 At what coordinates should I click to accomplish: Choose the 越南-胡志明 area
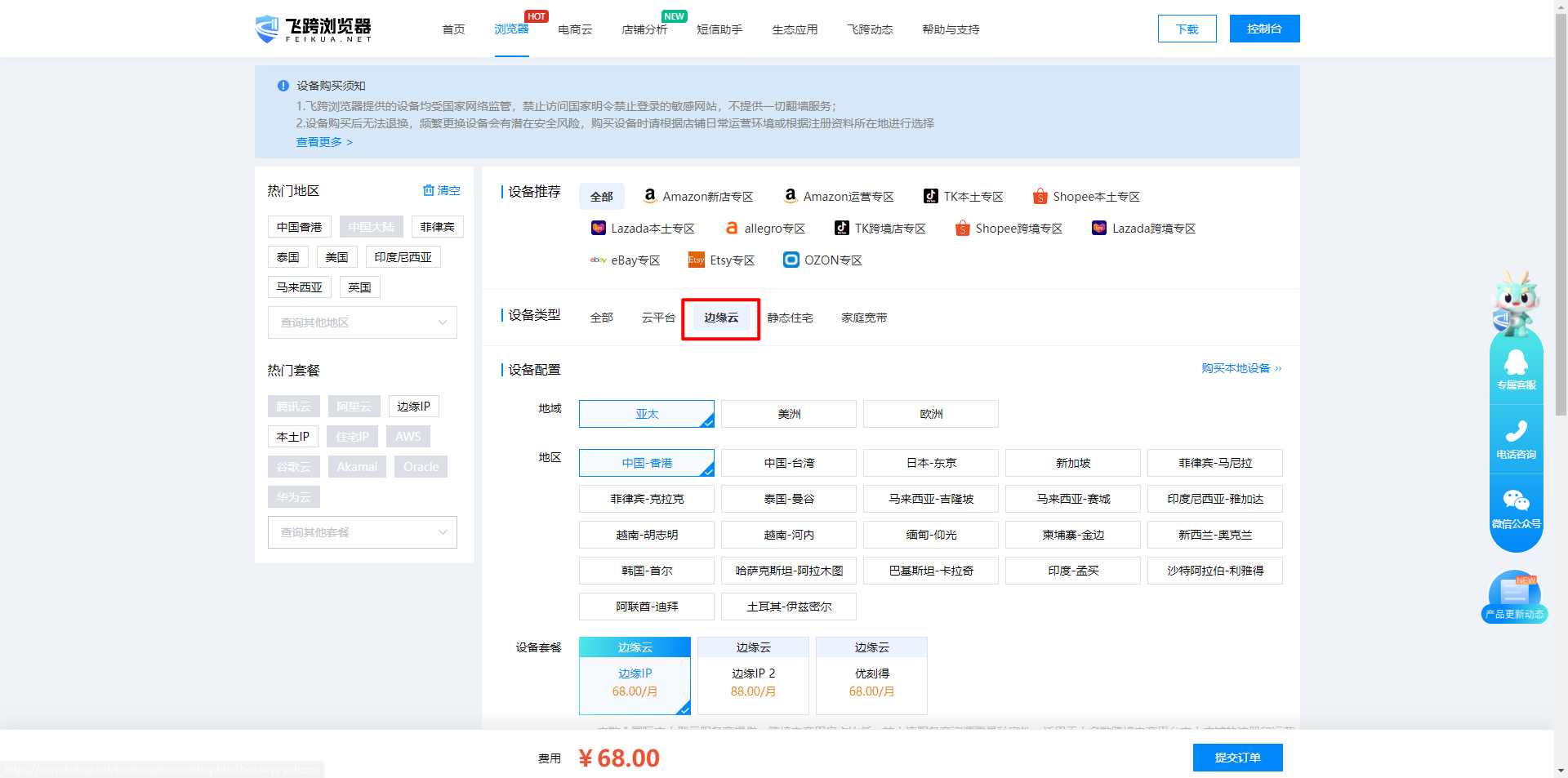click(x=647, y=535)
